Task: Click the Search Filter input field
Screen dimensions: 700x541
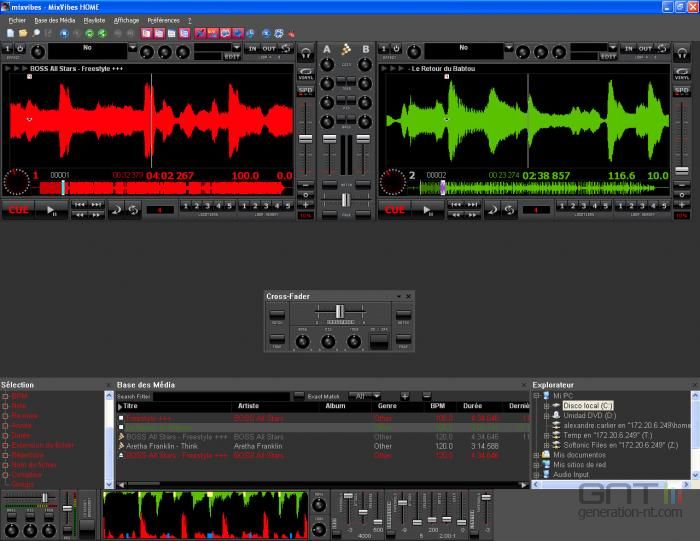Action: [x=221, y=396]
